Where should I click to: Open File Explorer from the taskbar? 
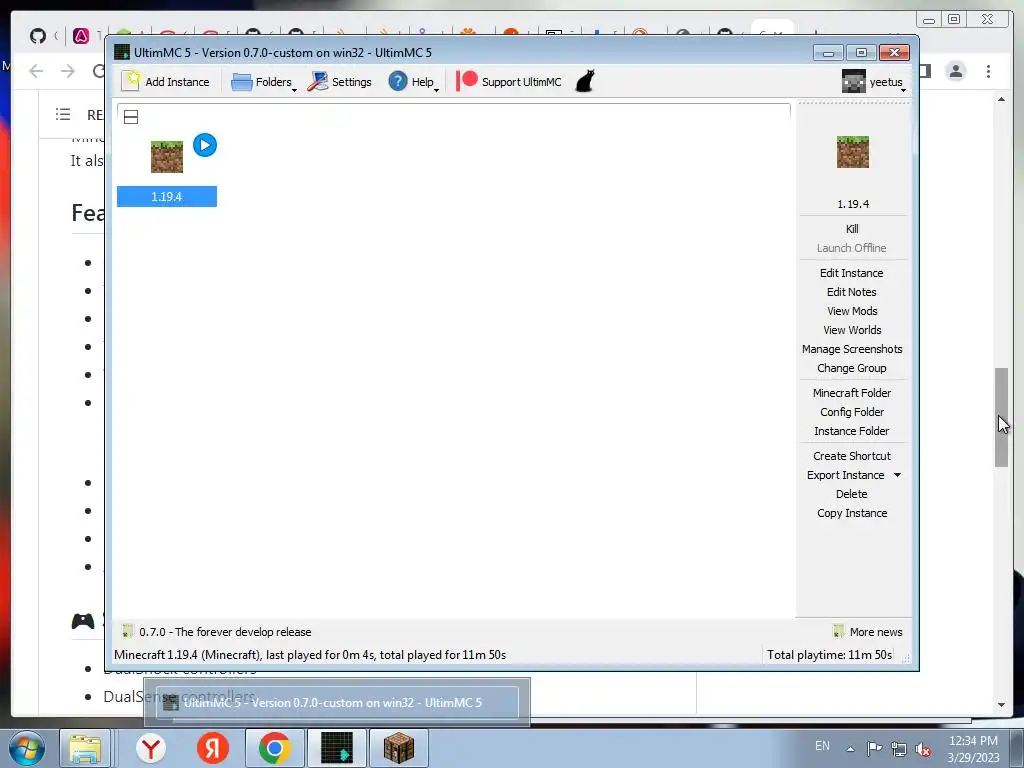[85, 748]
